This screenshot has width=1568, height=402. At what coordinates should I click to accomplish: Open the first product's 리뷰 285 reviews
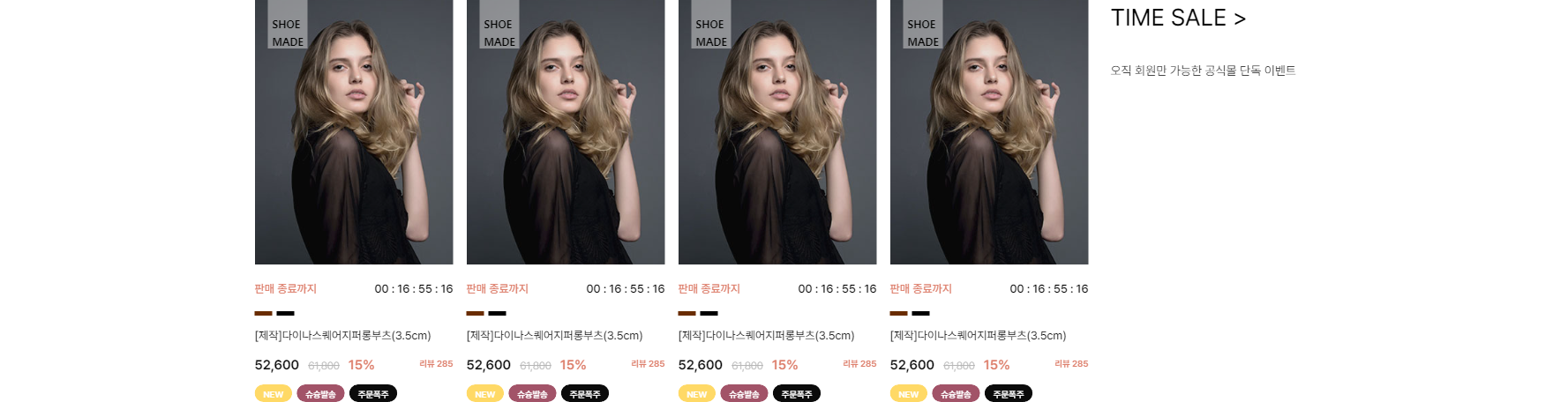pos(436,363)
